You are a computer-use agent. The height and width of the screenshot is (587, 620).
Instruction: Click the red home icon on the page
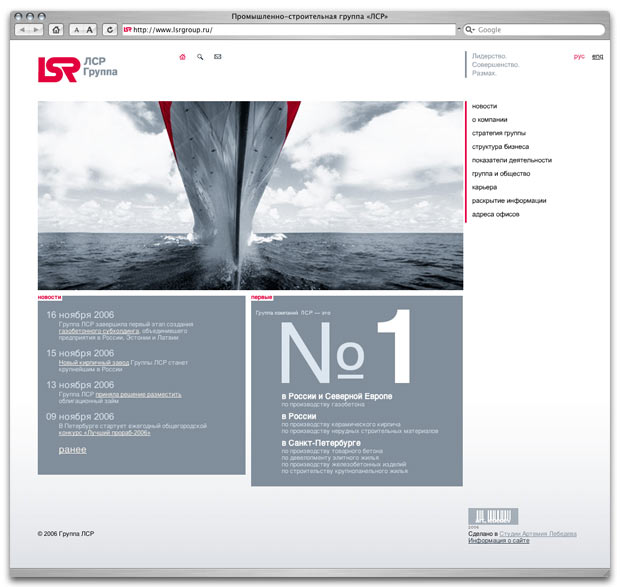click(x=182, y=57)
